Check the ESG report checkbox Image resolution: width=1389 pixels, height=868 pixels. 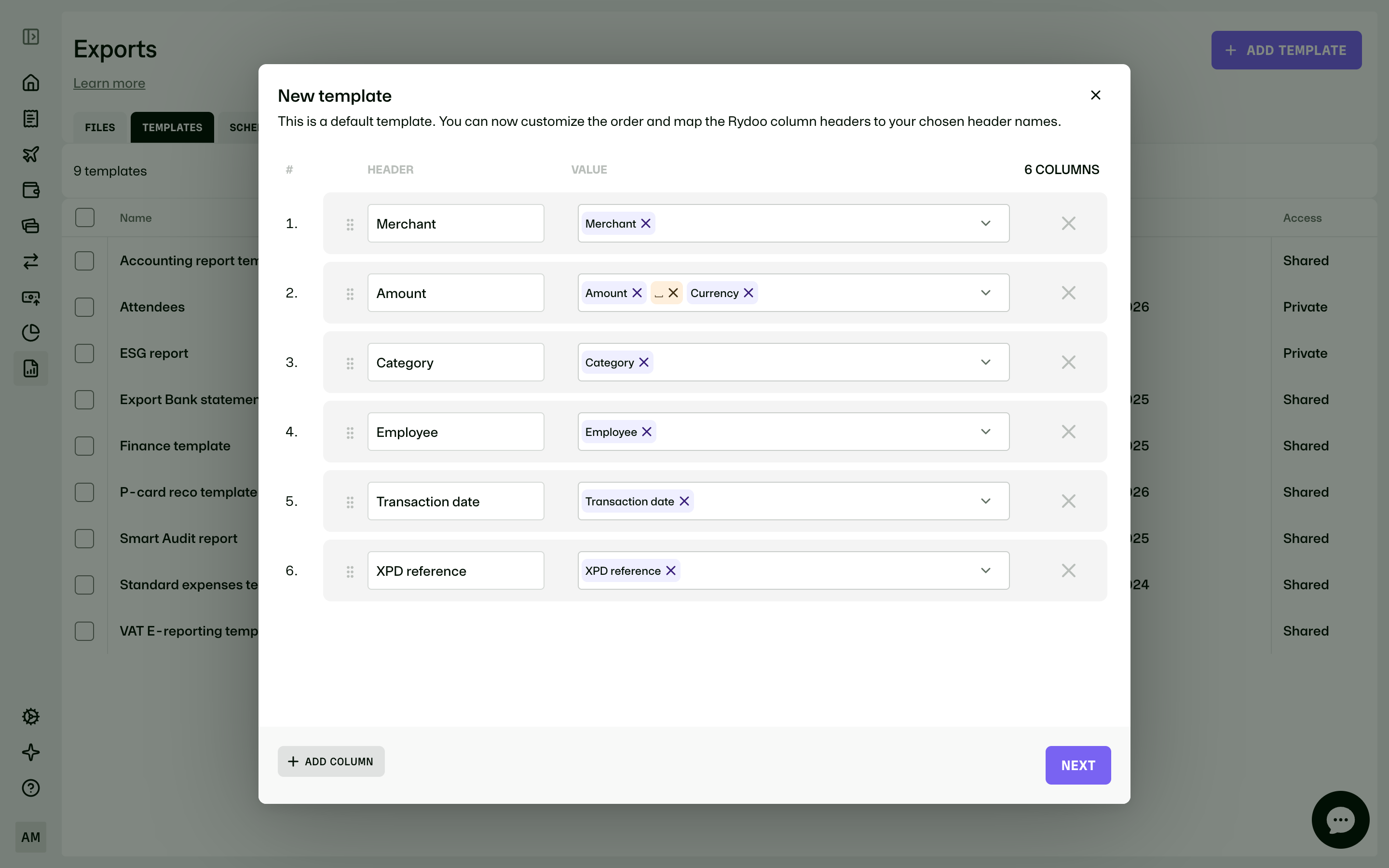84,353
